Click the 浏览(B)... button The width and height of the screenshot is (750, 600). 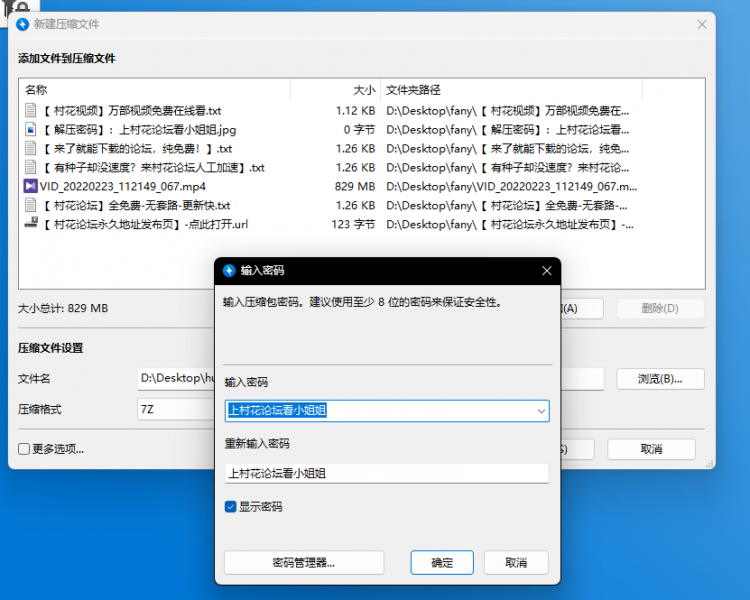tap(659, 379)
